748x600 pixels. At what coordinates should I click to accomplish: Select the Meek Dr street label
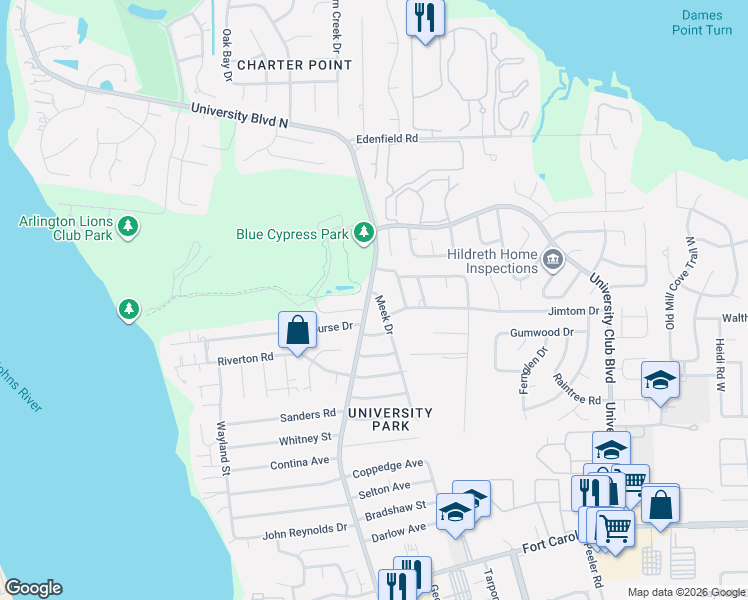[384, 315]
